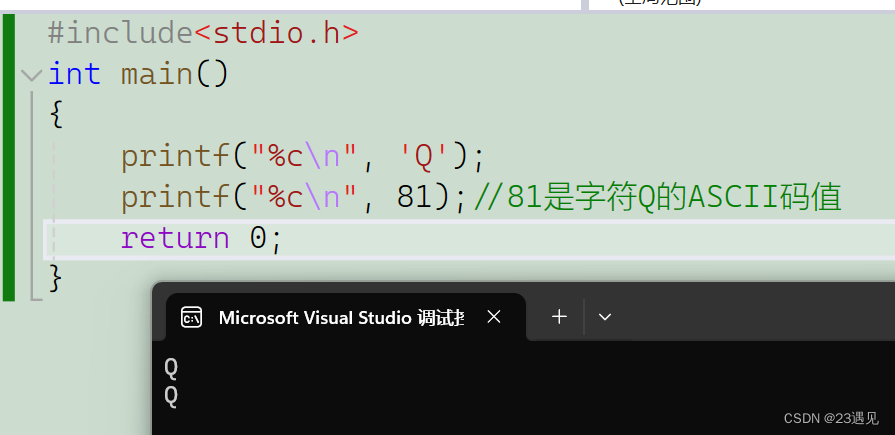Click the printf line printing 'Q'
The height and width of the screenshot is (435, 895).
point(303,156)
